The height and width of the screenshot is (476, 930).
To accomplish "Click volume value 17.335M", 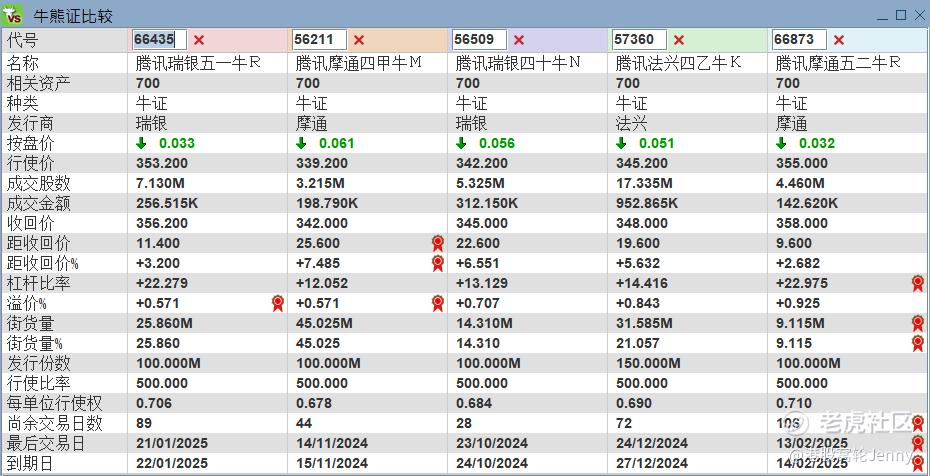I will [x=644, y=183].
